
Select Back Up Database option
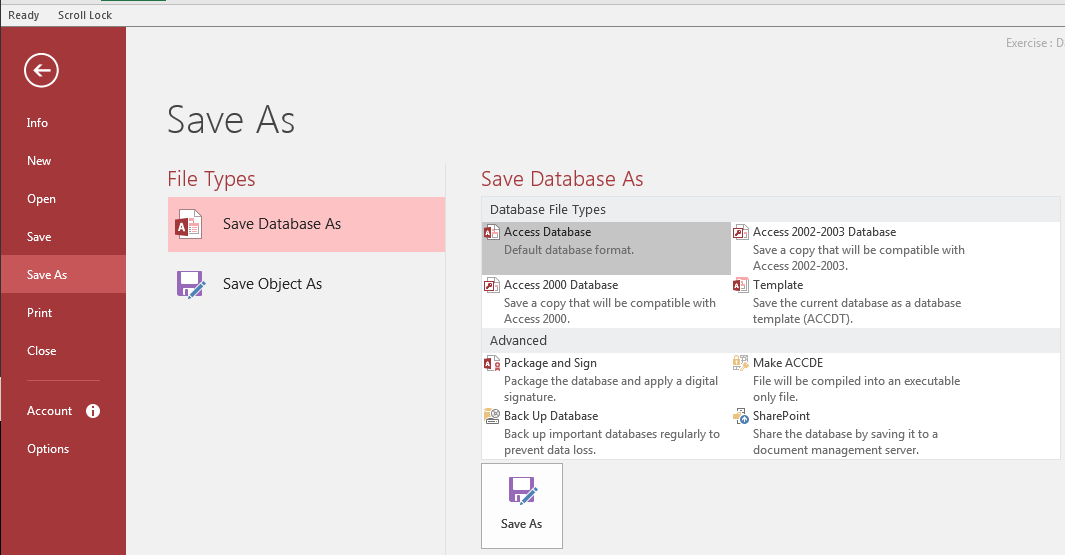606,433
